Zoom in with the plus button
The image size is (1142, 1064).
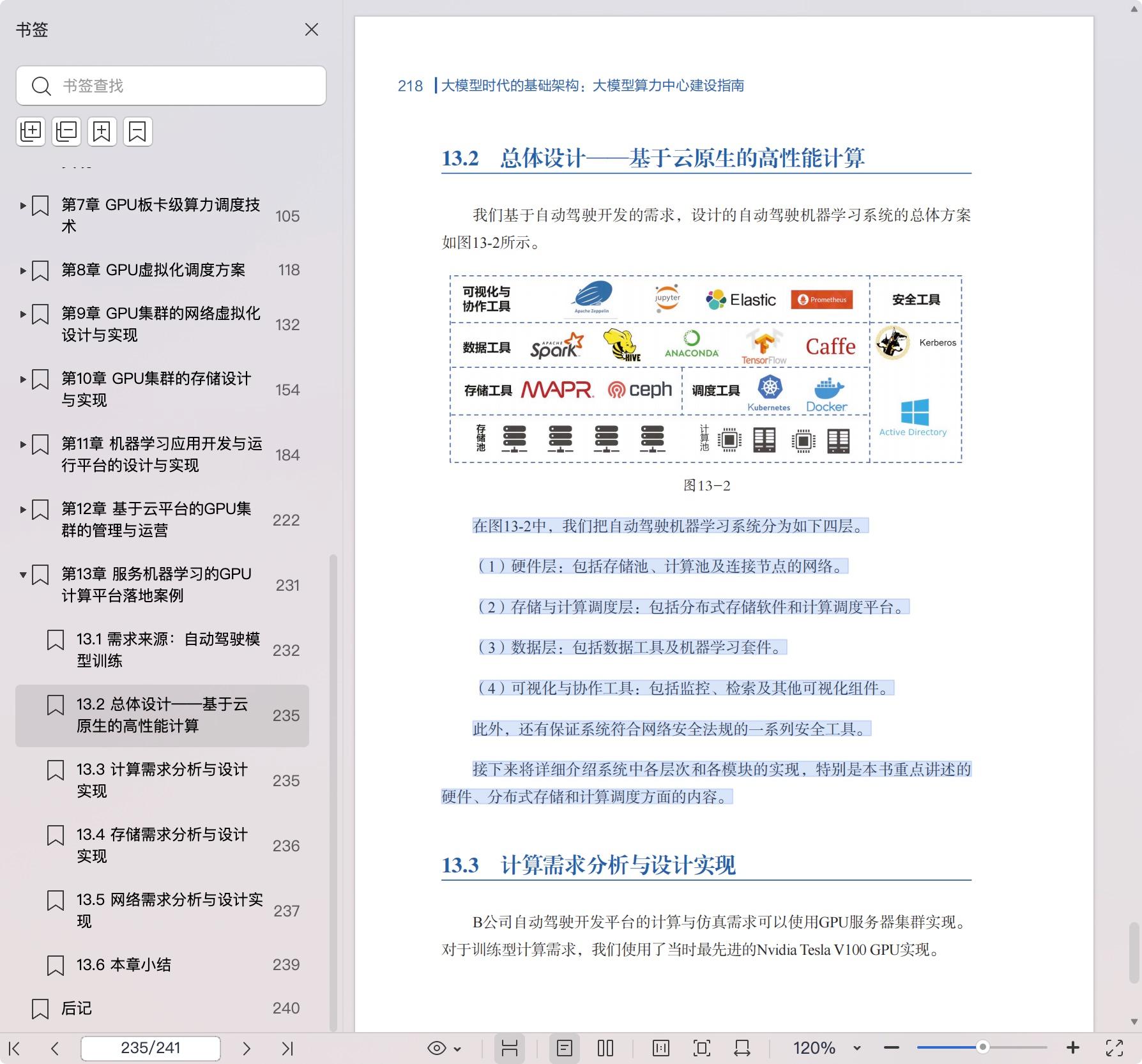1073,1048
